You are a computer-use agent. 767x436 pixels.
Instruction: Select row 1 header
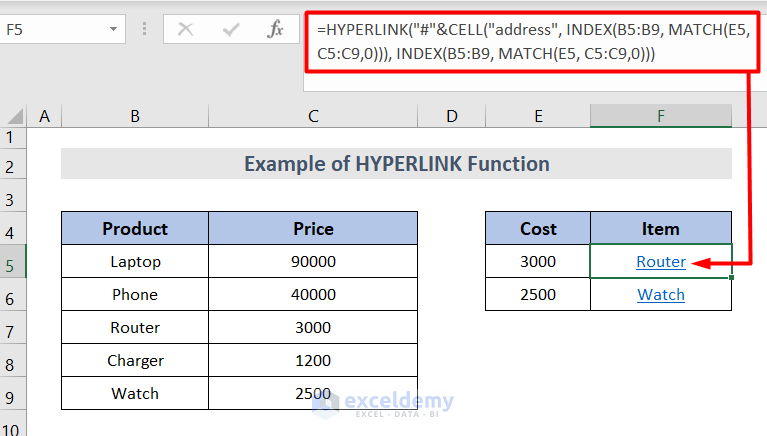(13, 138)
